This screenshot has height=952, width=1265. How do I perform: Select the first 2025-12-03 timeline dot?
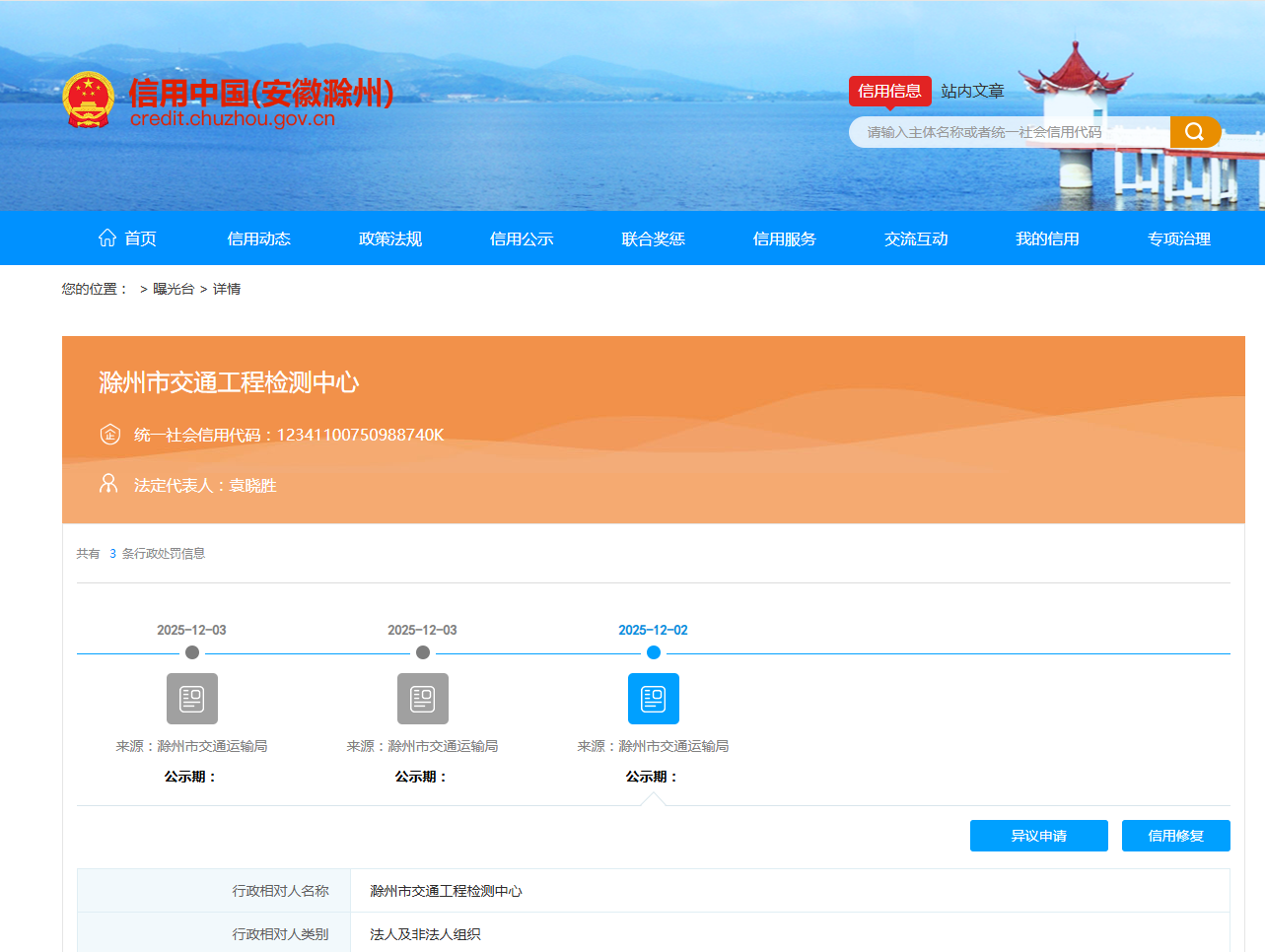[192, 652]
